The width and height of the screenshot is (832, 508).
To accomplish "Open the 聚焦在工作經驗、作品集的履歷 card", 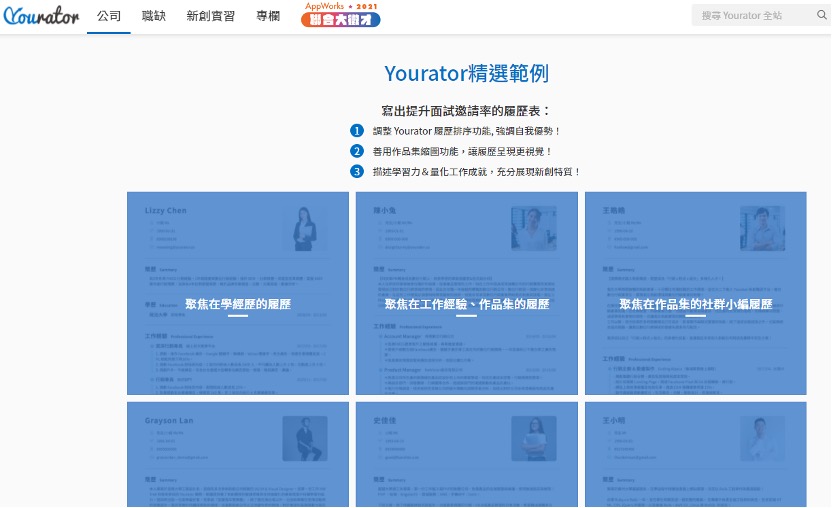I will (x=466, y=293).
